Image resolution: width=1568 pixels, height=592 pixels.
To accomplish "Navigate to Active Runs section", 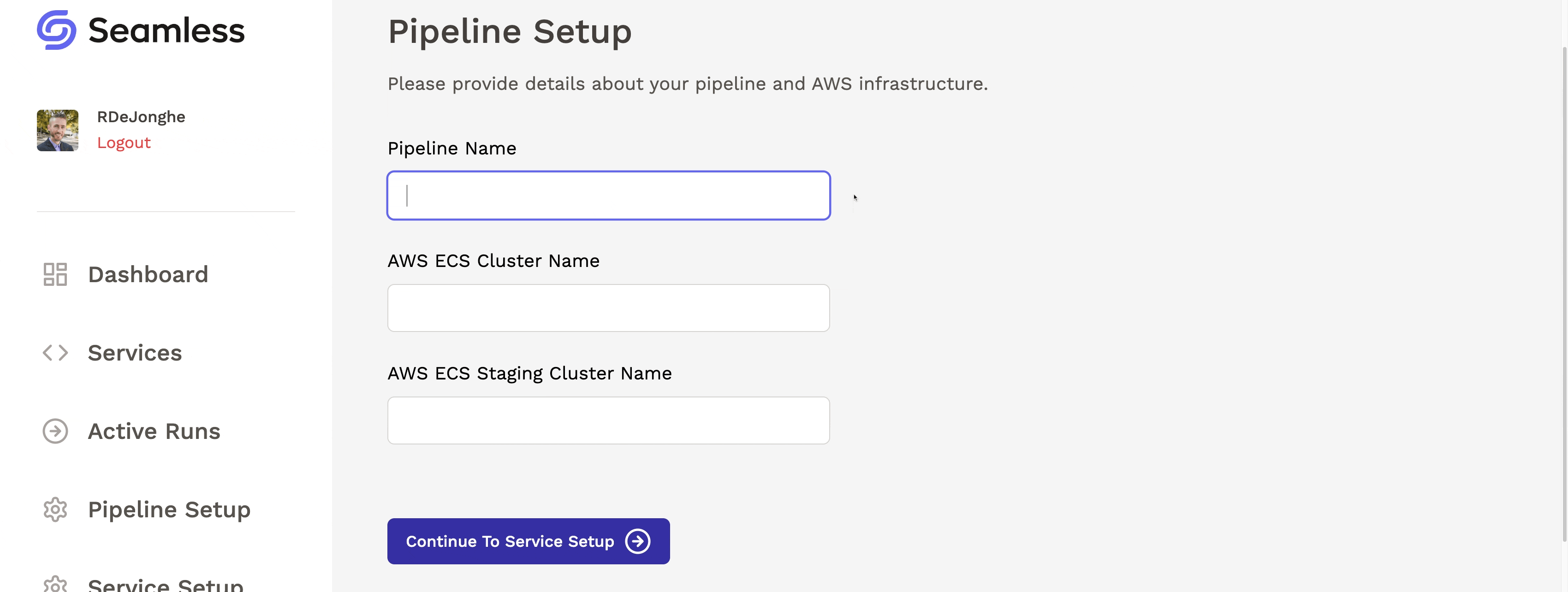I will [154, 430].
